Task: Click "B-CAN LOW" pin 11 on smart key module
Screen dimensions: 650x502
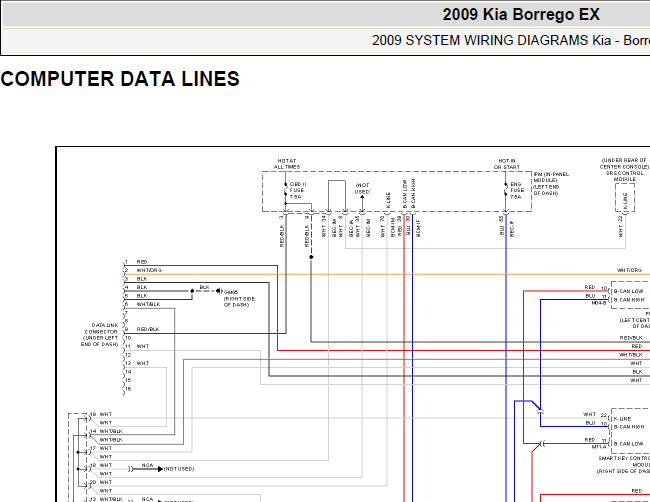Action: tap(628, 444)
